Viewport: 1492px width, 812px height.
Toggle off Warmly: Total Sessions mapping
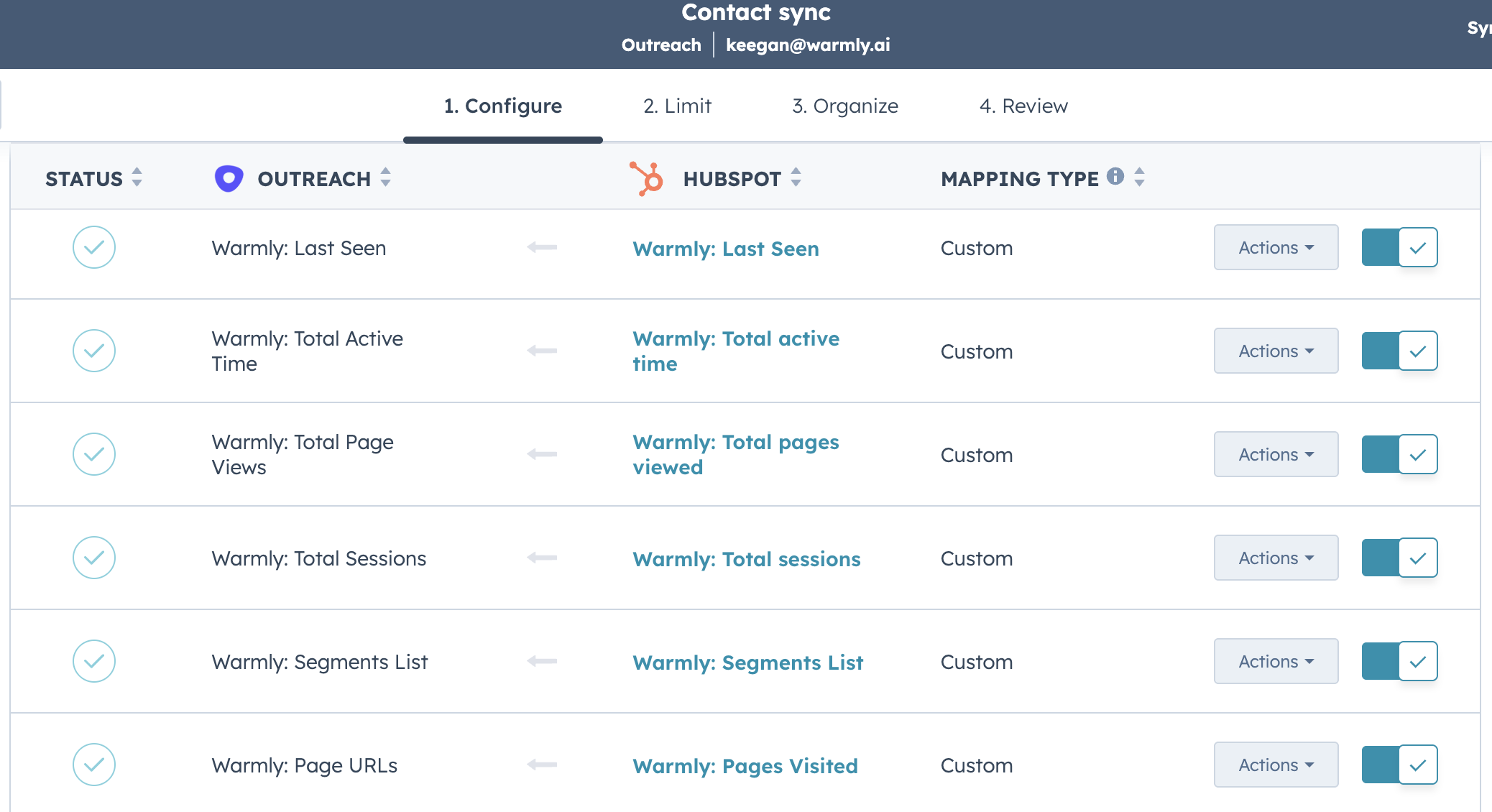(1399, 558)
